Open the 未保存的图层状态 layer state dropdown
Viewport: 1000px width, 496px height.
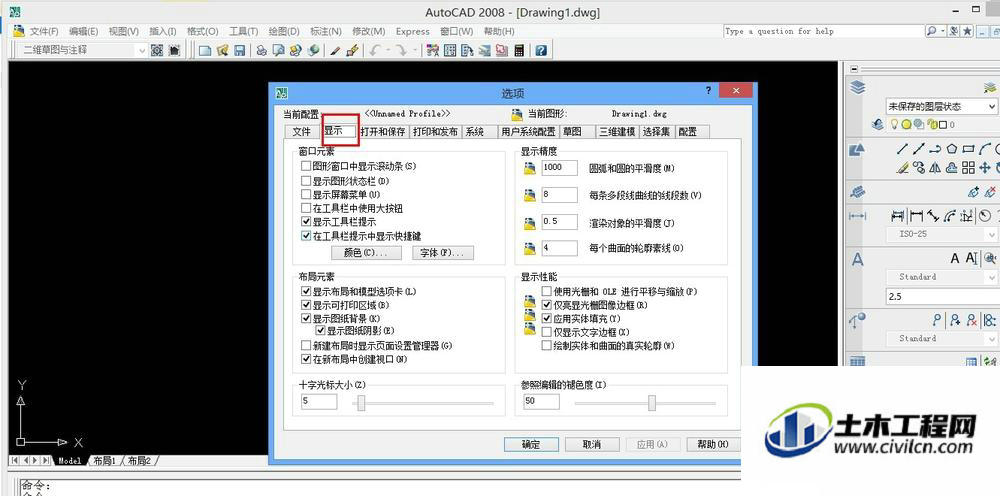pyautogui.click(x=941, y=106)
